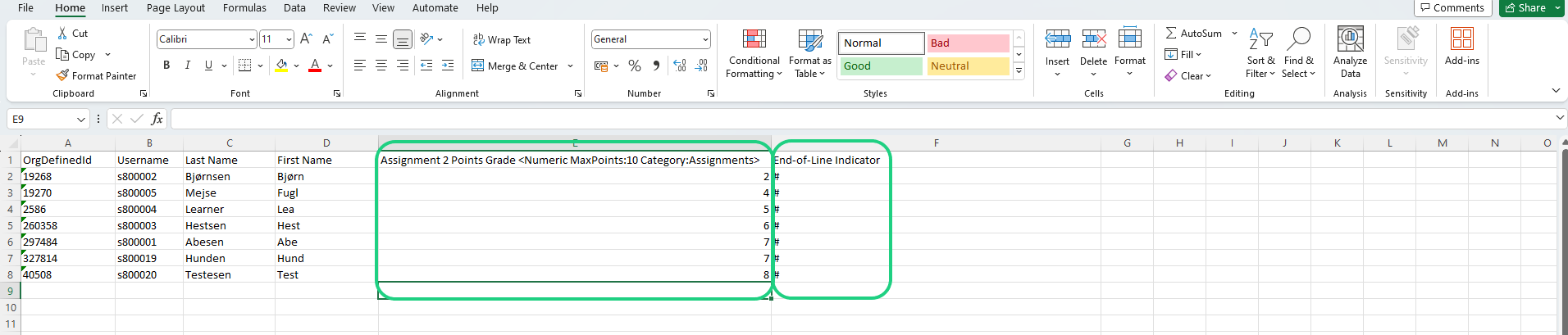
Task: Apply Percent Style number format
Action: point(635,66)
